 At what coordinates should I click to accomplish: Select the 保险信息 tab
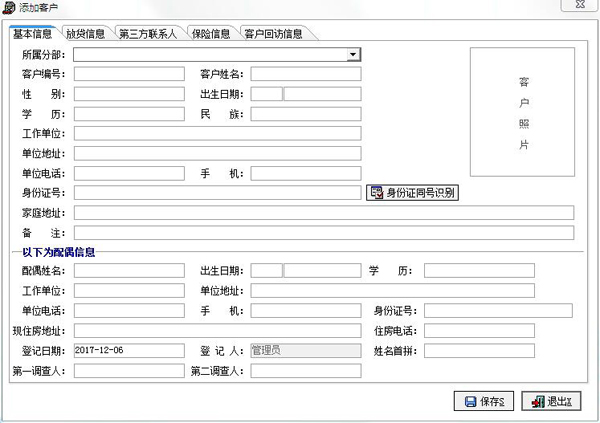(211, 33)
